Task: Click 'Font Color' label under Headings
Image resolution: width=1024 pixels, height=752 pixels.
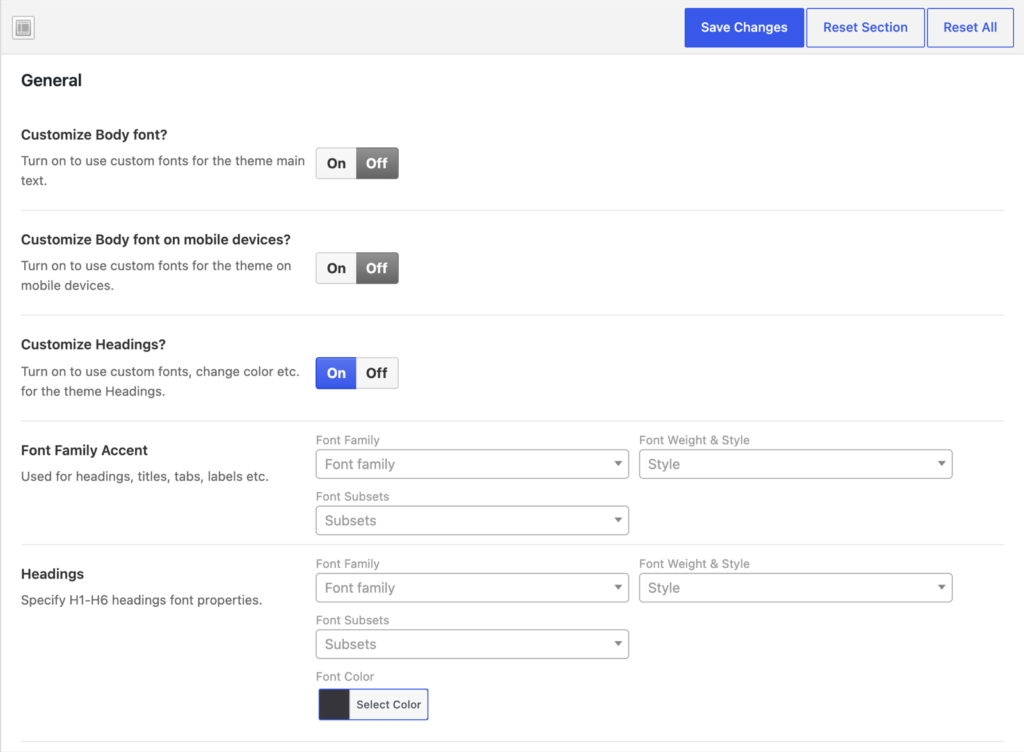Action: click(345, 676)
